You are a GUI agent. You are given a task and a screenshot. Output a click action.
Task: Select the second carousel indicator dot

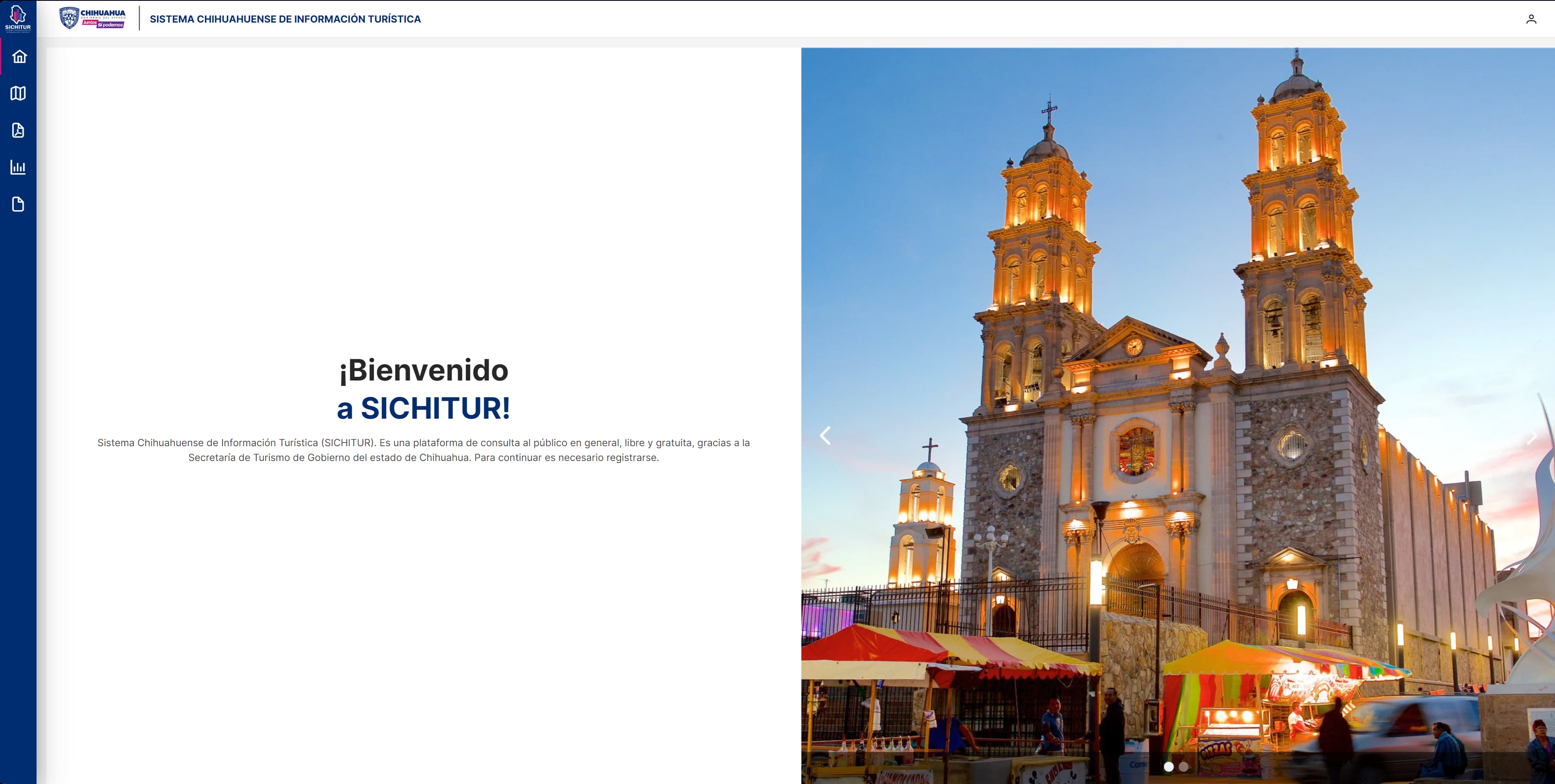(x=1184, y=766)
